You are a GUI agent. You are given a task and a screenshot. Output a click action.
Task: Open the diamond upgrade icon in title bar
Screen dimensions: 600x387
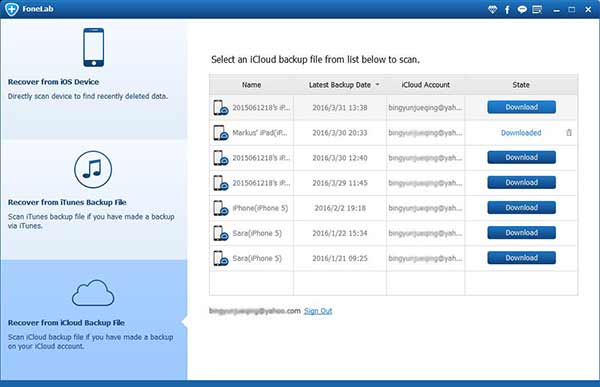click(492, 9)
